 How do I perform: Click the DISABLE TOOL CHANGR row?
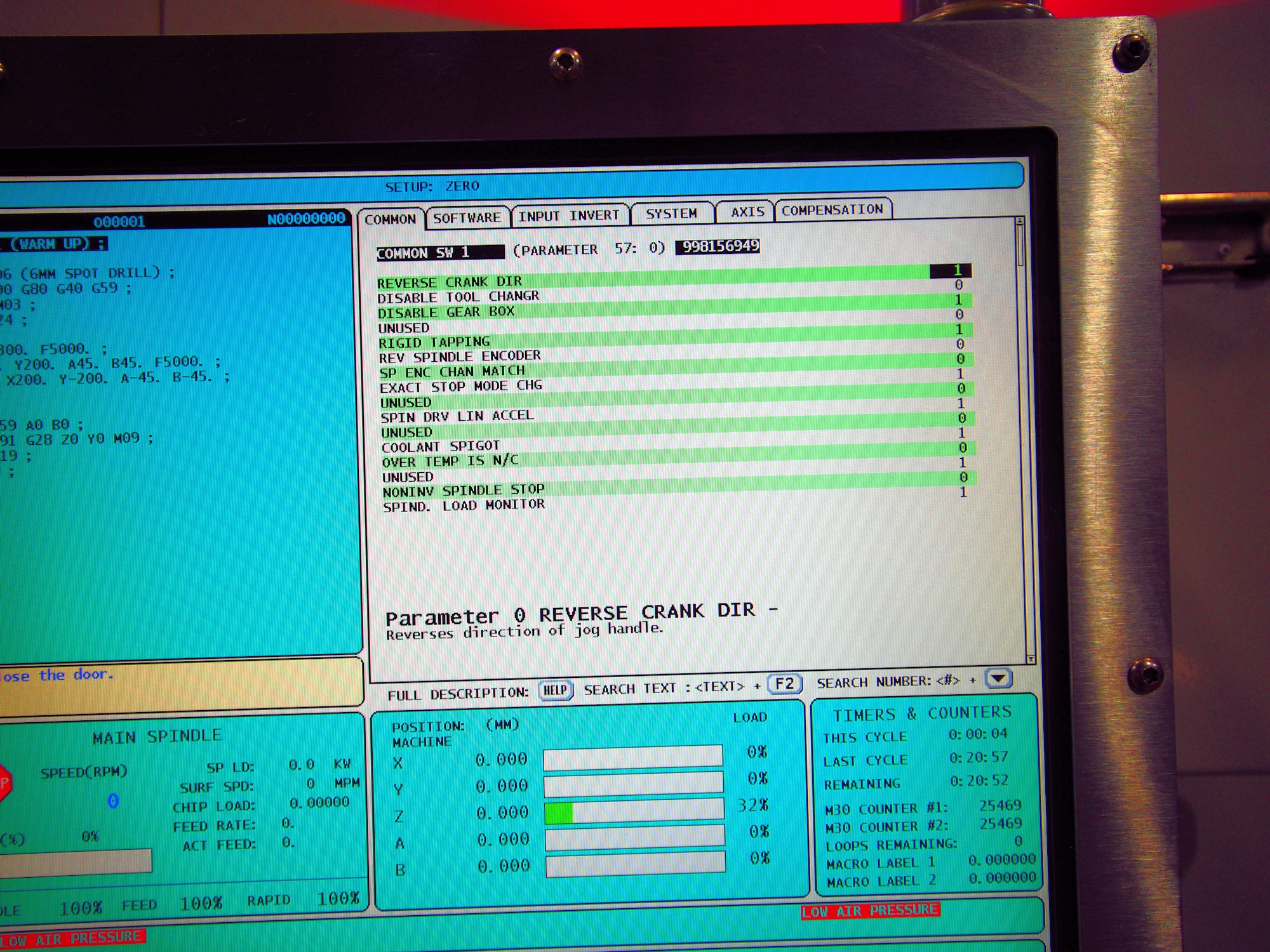(x=458, y=296)
